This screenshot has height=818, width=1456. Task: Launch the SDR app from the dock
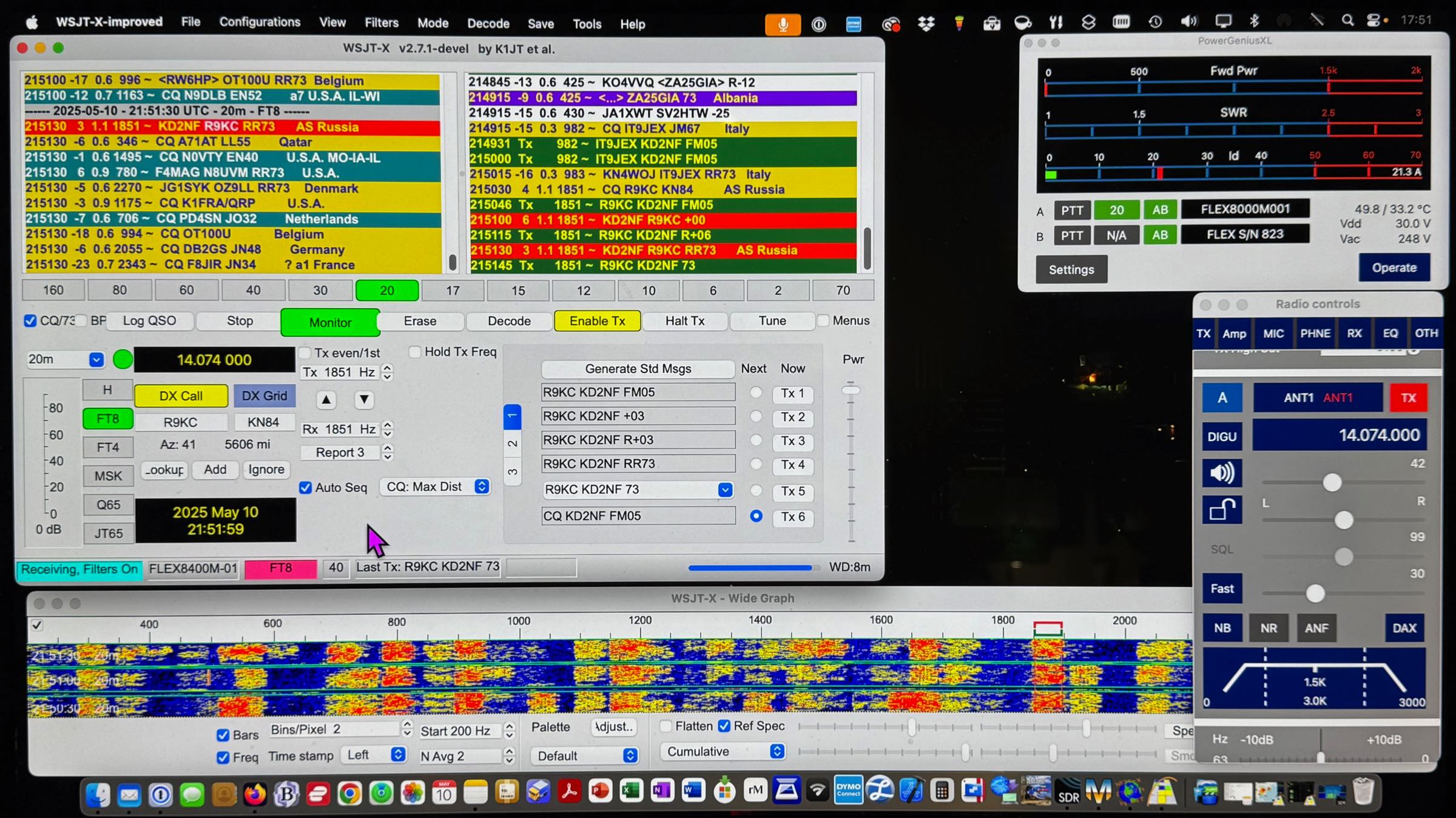click(1068, 791)
